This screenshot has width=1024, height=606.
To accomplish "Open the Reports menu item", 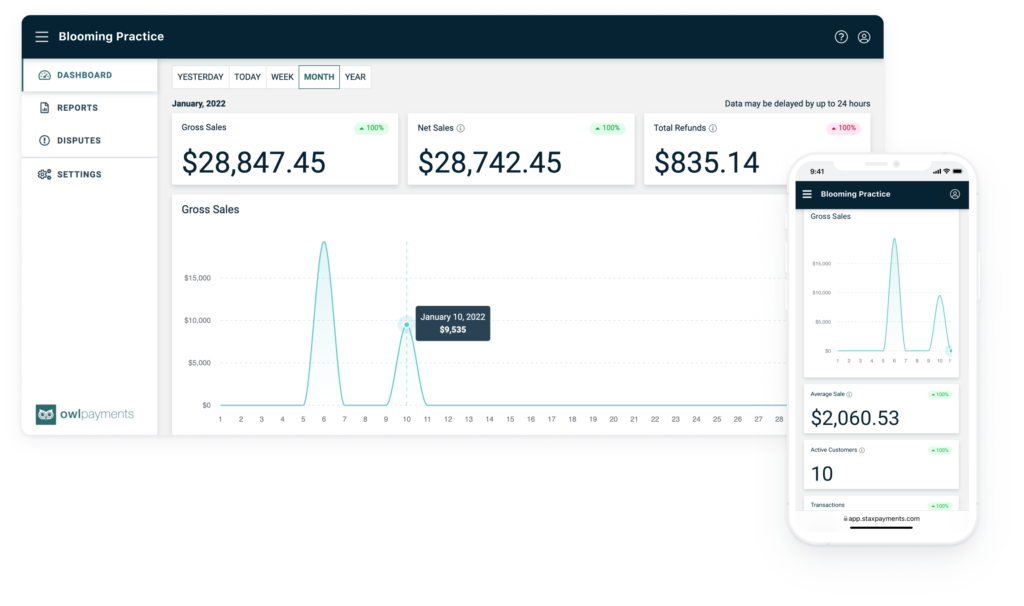I will (x=90, y=108).
